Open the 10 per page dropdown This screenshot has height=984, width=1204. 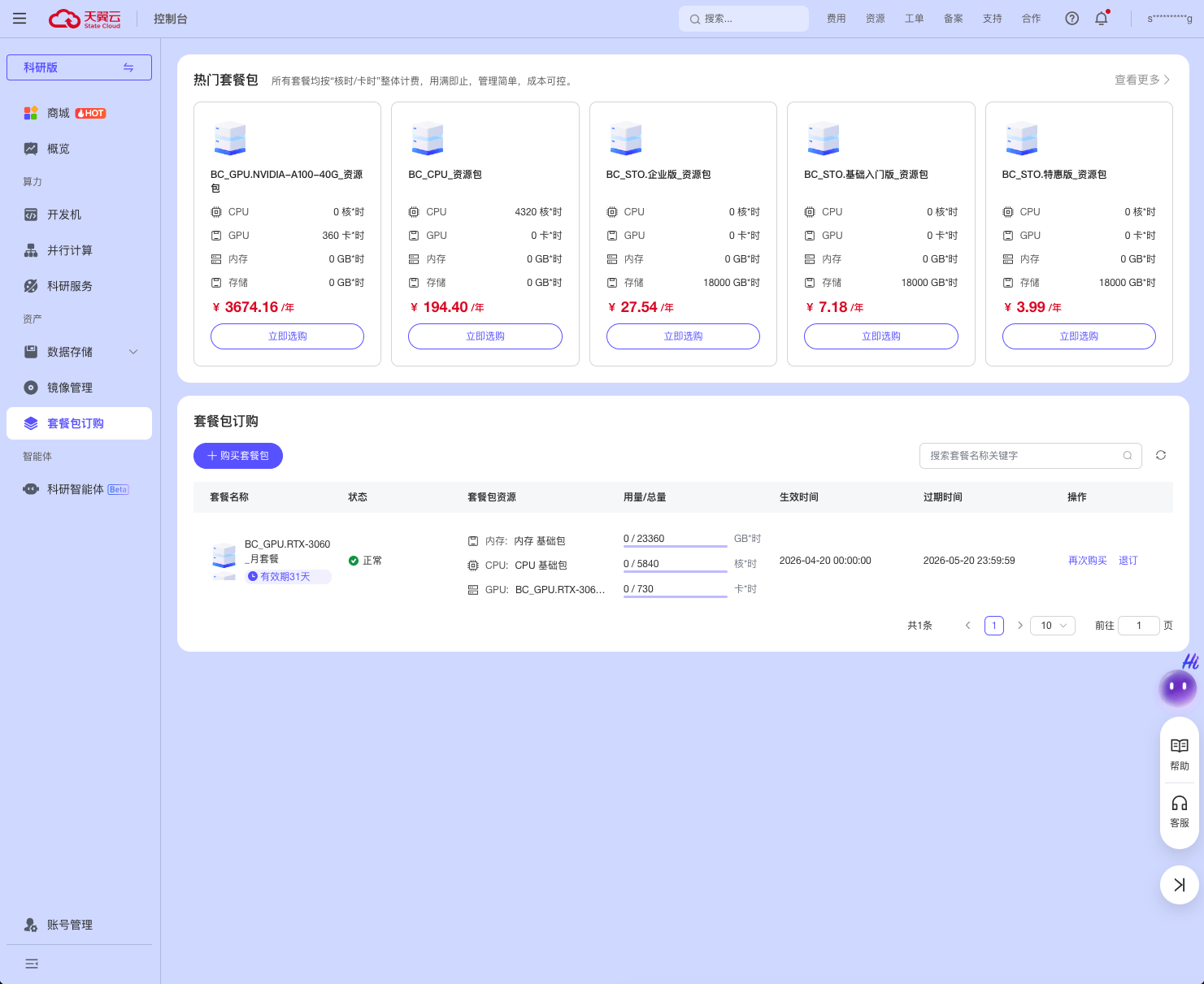pos(1054,626)
